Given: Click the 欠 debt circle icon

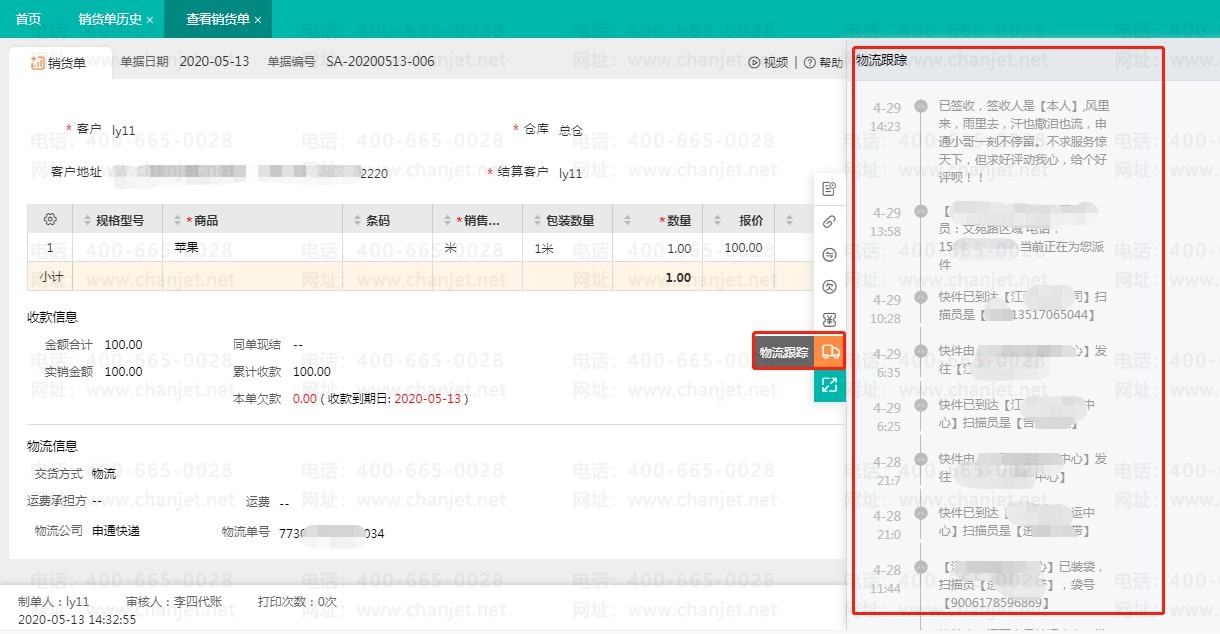Looking at the screenshot, I should click(829, 287).
